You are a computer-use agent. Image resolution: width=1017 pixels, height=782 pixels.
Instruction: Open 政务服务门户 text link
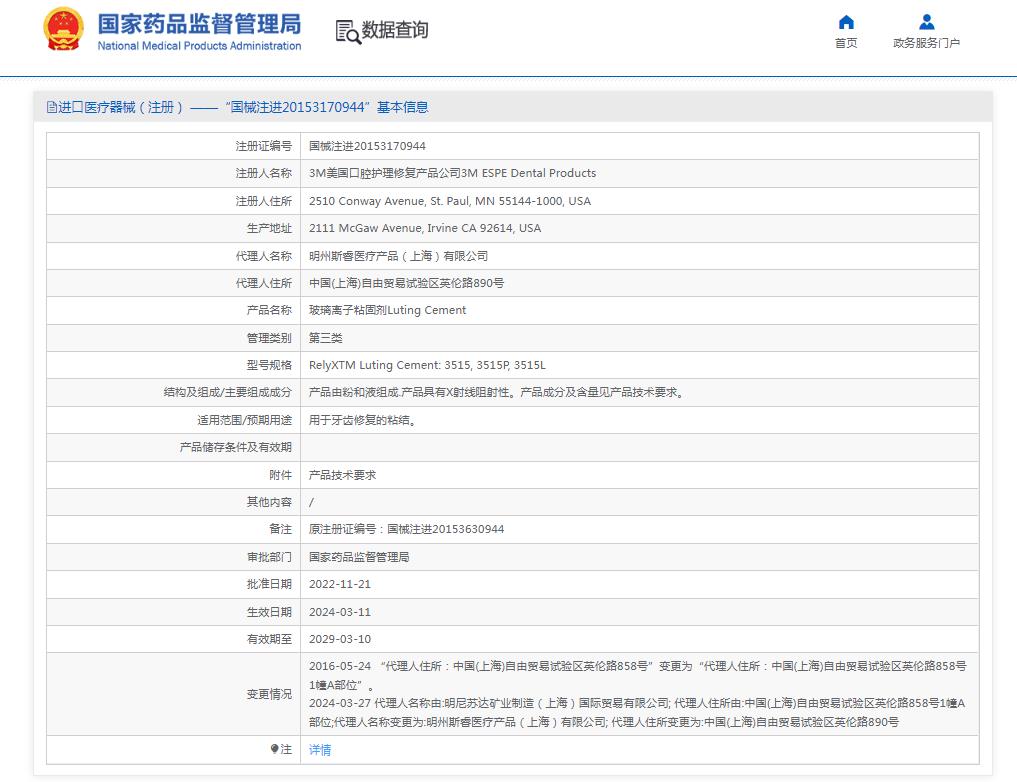[x=926, y=43]
